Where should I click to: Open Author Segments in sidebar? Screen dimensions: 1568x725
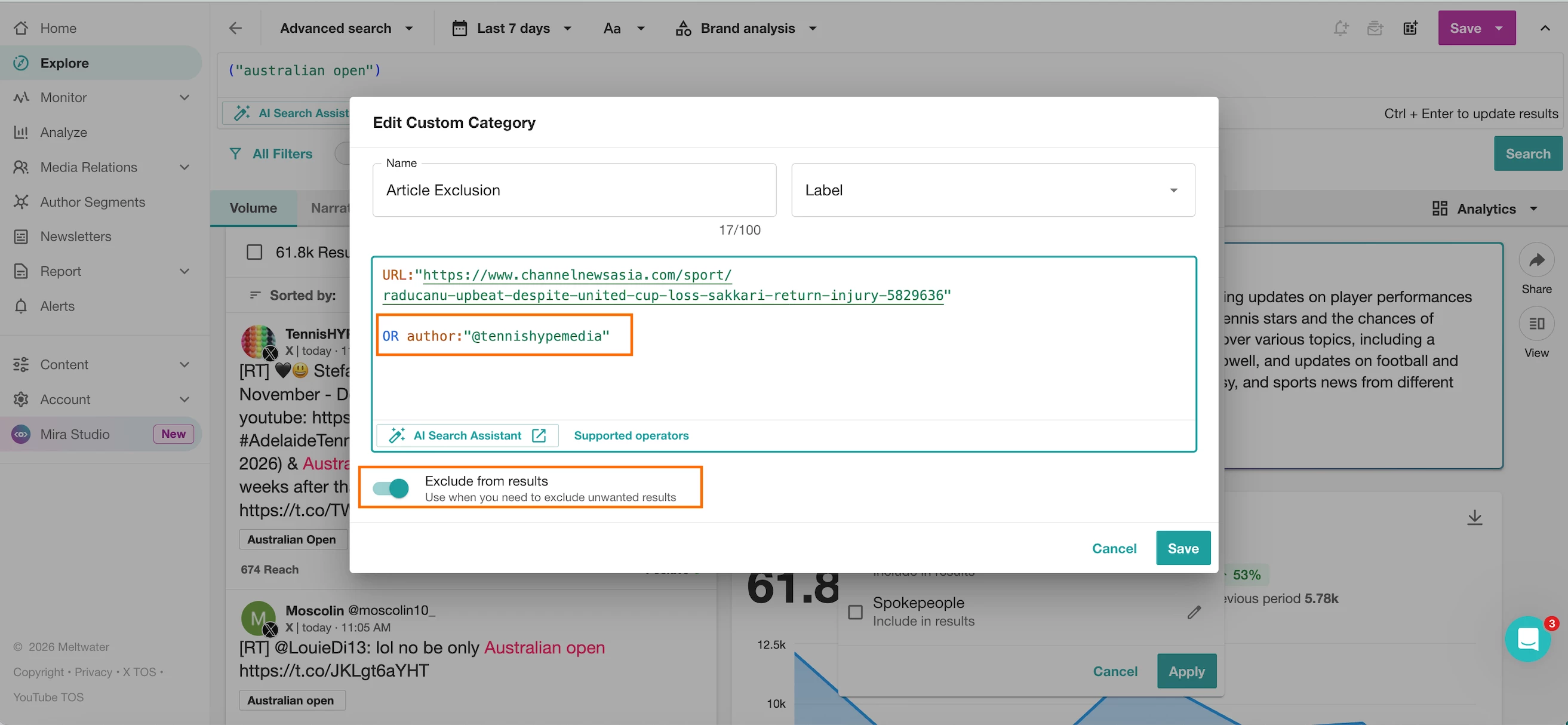click(93, 201)
